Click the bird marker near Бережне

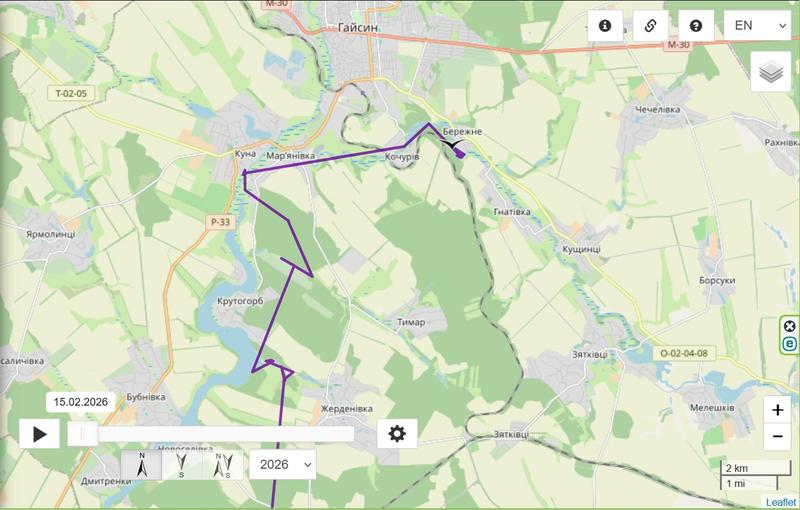453,146
